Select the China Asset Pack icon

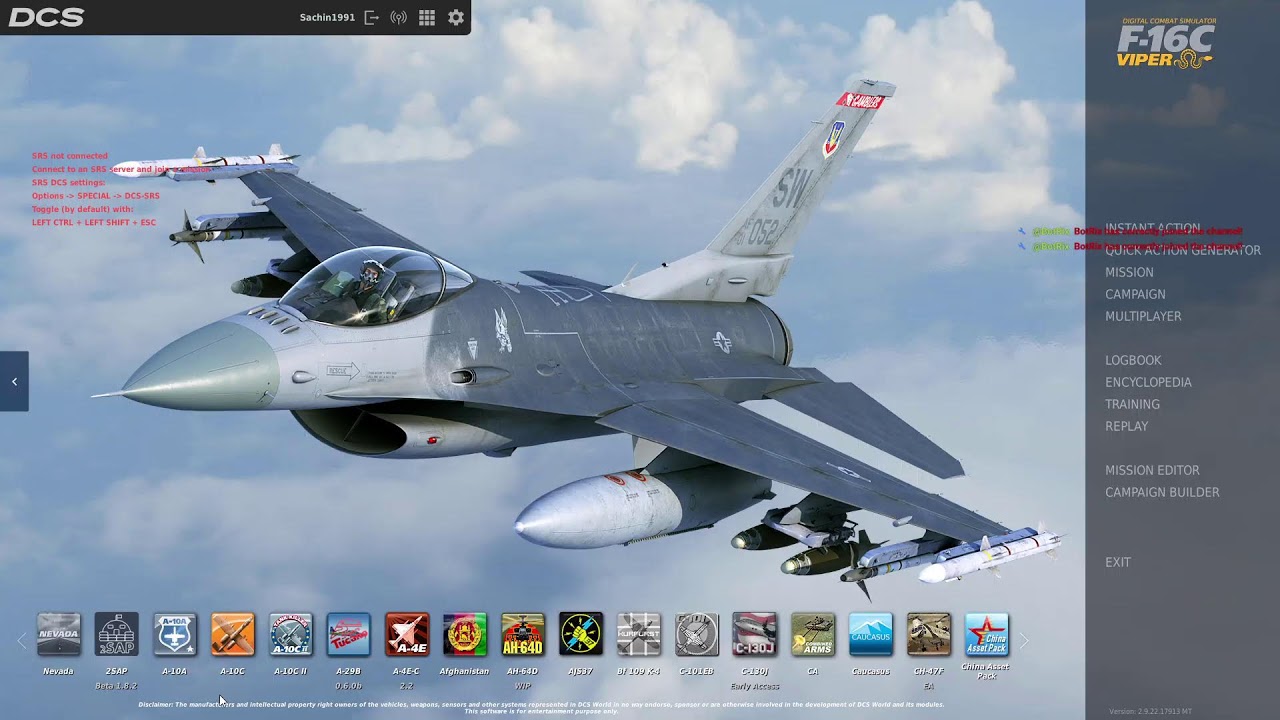coord(987,635)
